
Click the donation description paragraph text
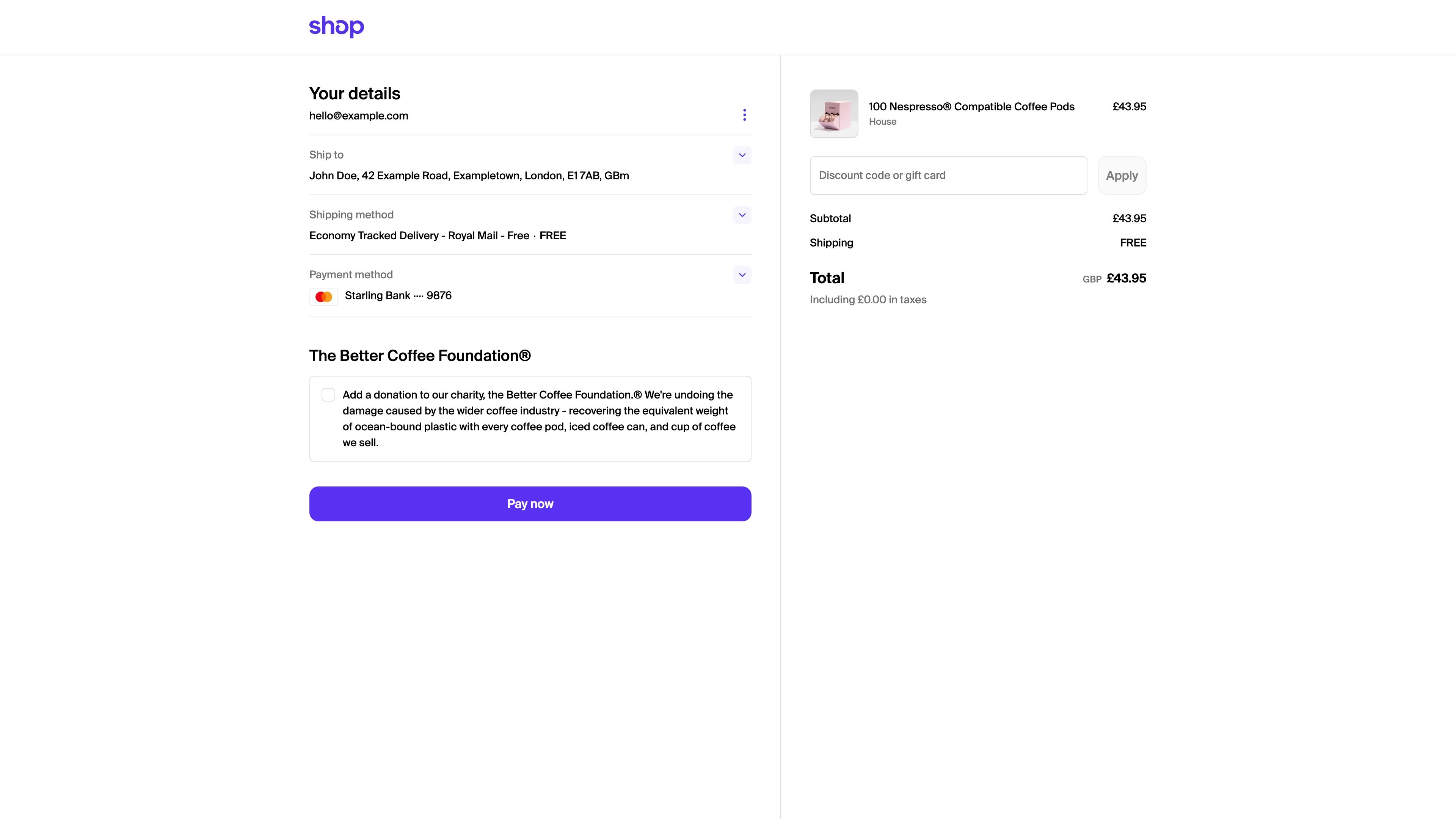pos(538,419)
